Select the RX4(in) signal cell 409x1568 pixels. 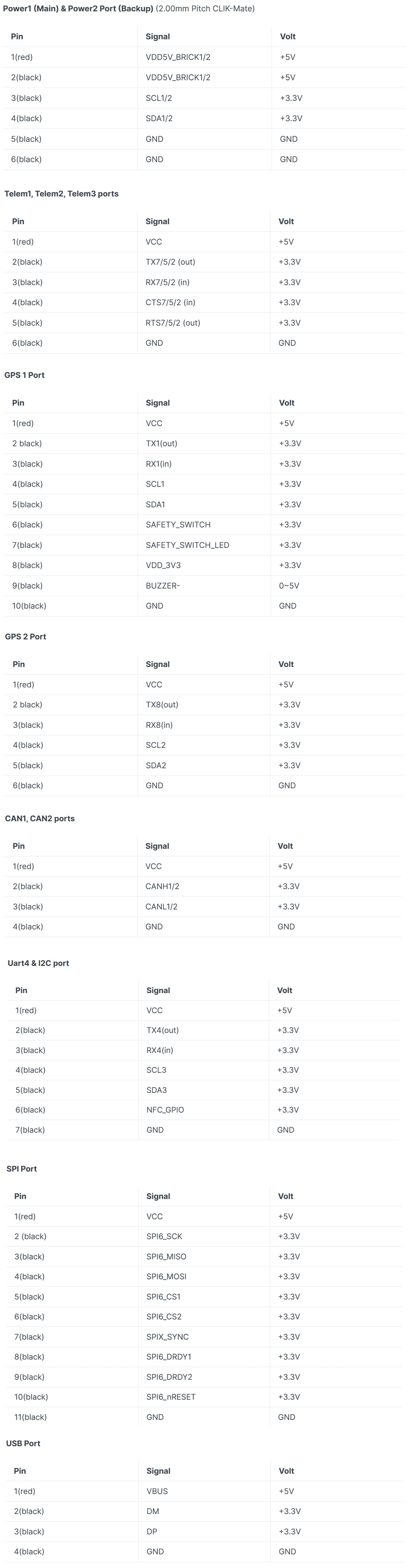[160, 1050]
